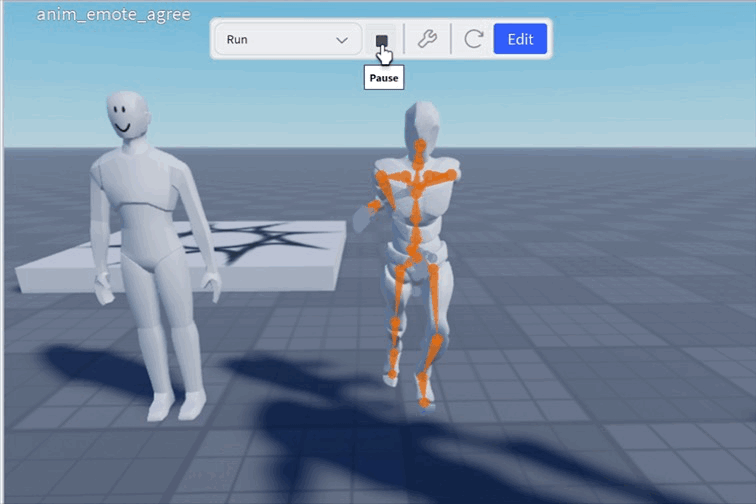Open the Run animation dropdown
Viewport: 756px width, 504px height.
click(x=288, y=39)
